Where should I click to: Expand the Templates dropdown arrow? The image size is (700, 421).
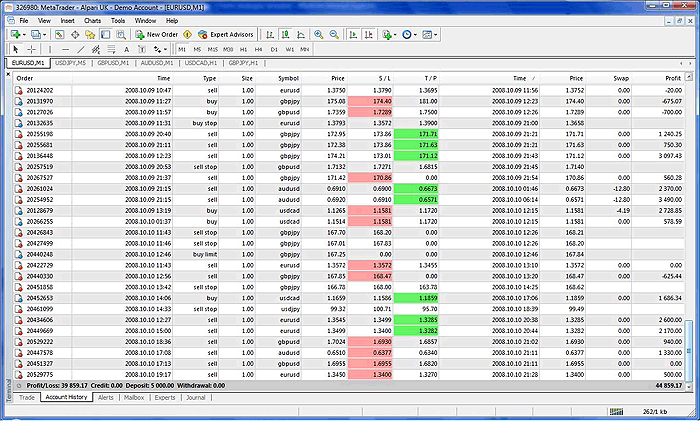tap(435, 34)
